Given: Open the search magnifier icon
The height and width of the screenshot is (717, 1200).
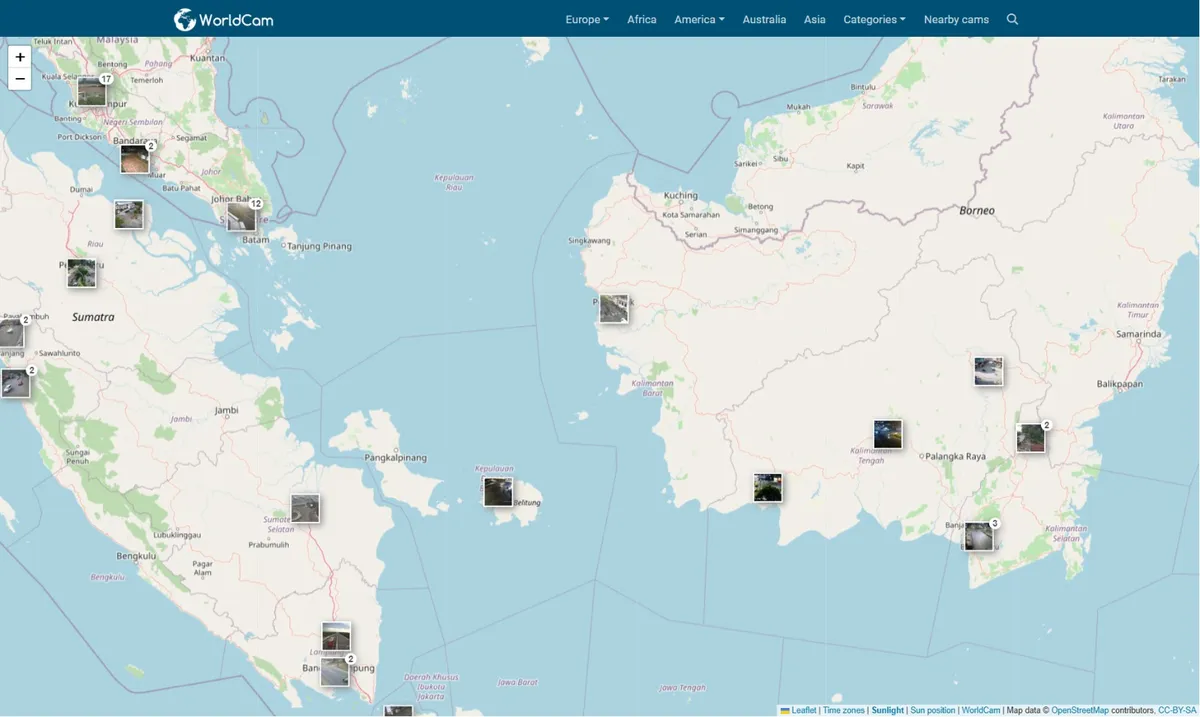Looking at the screenshot, I should (1012, 19).
